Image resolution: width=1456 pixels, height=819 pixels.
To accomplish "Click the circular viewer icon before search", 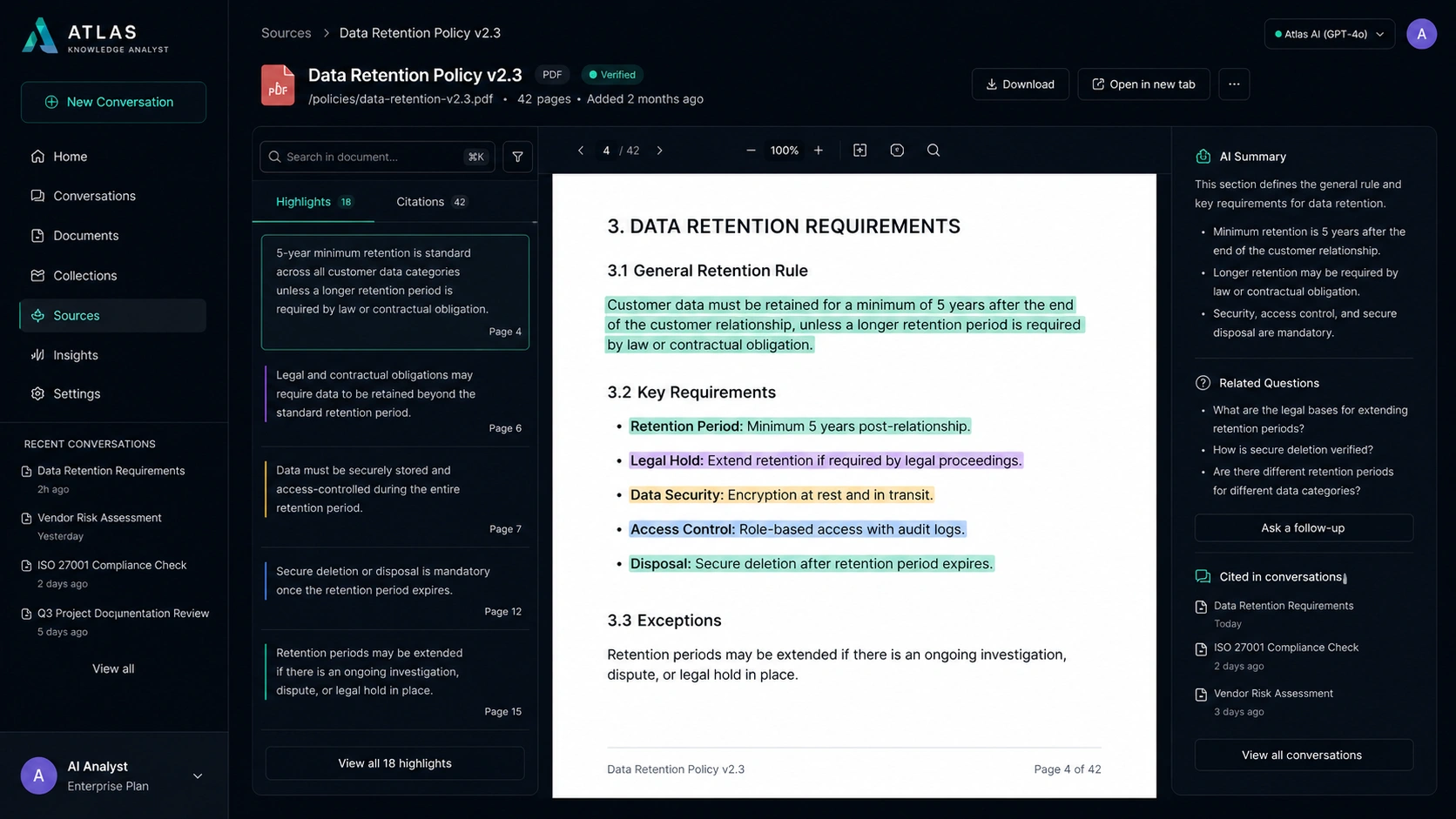I will coord(897,151).
